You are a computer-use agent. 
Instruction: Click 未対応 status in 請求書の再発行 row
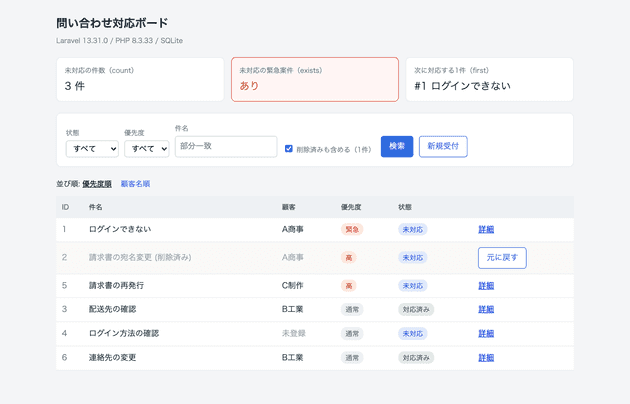(x=413, y=286)
